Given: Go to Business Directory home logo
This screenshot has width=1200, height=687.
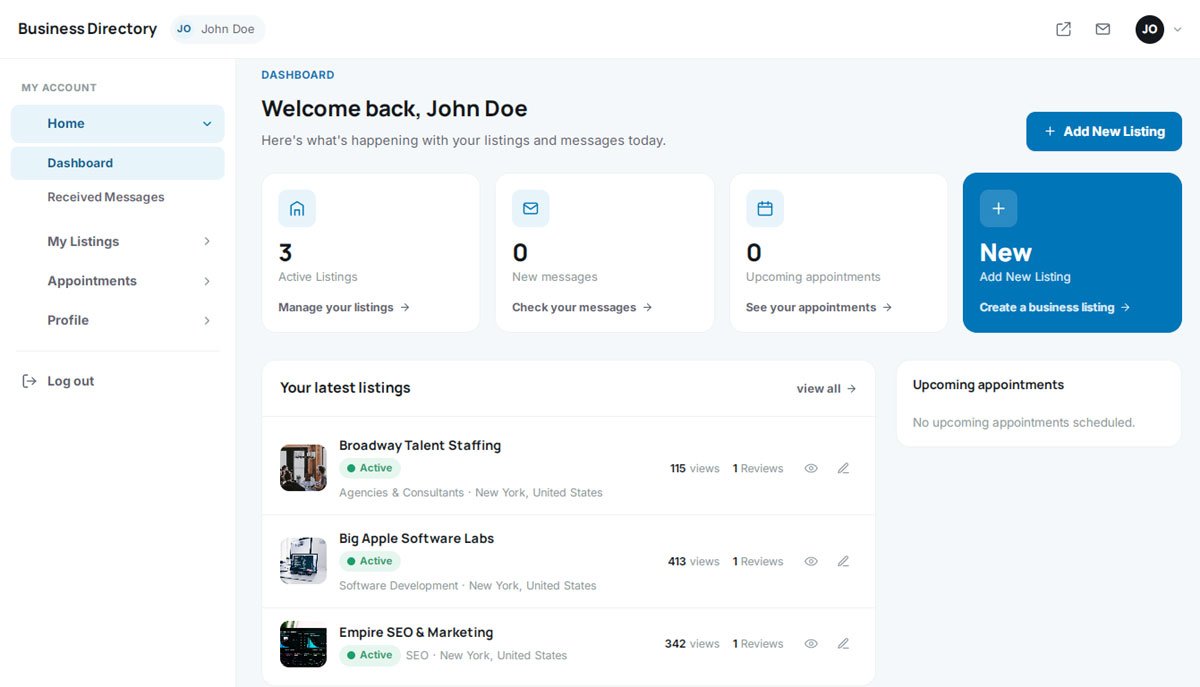Looking at the screenshot, I should tap(87, 29).
